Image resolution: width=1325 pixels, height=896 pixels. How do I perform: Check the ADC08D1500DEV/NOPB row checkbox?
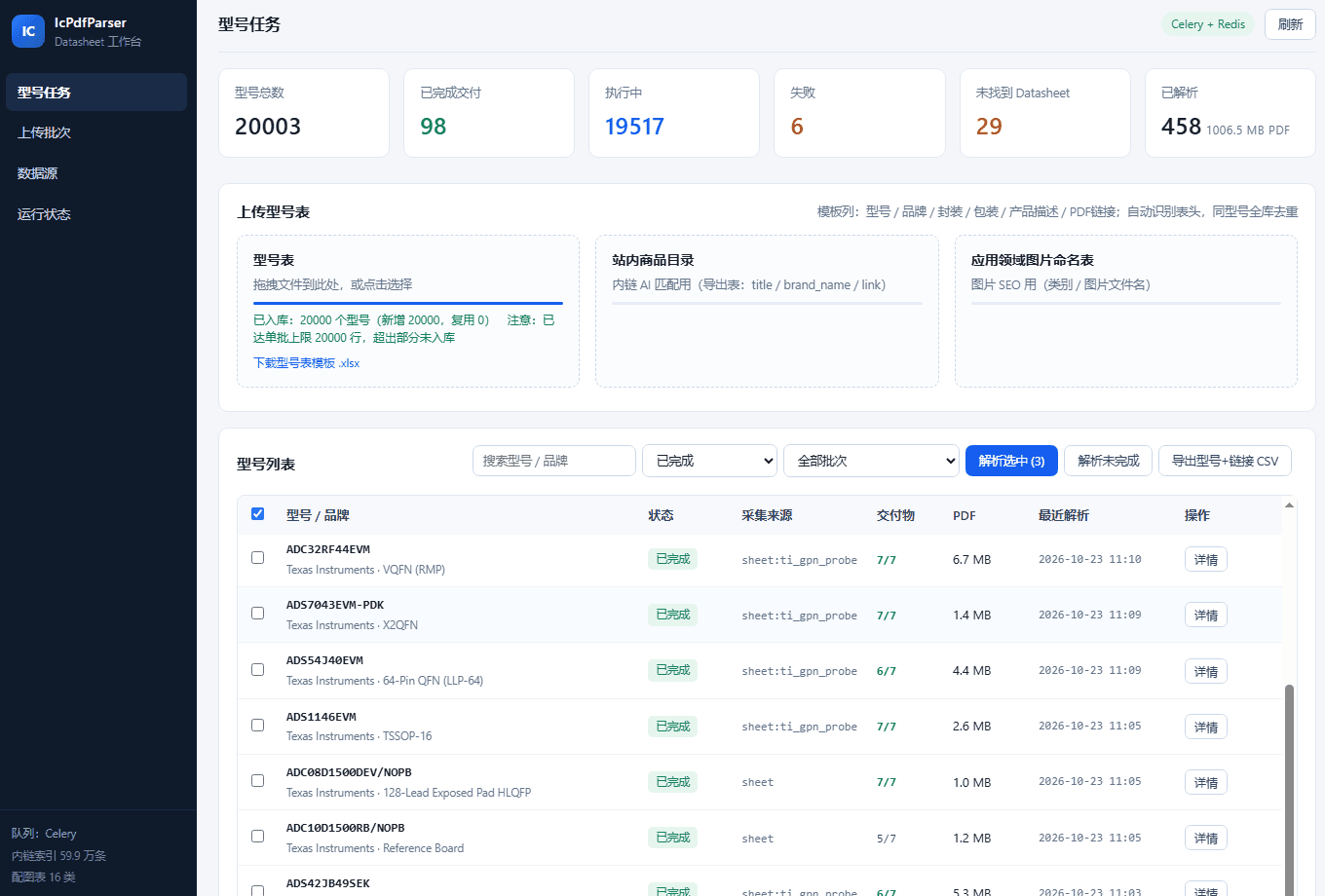tap(257, 780)
